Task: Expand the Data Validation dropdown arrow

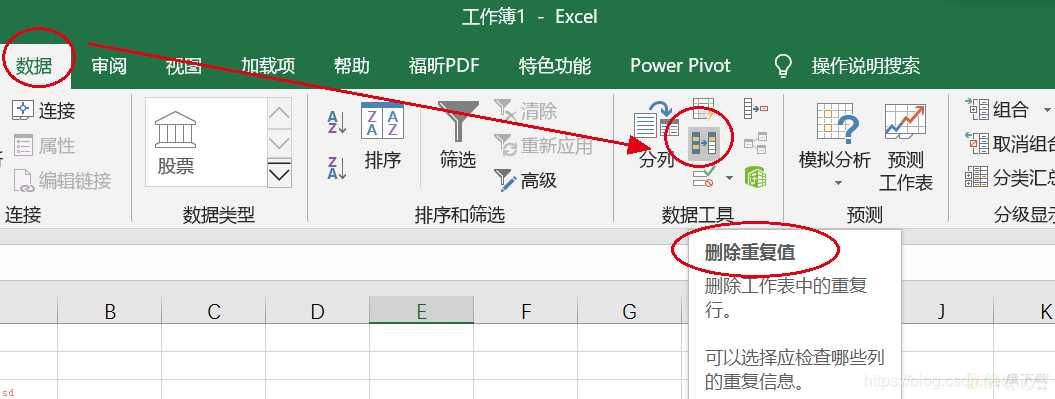Action: pos(729,178)
